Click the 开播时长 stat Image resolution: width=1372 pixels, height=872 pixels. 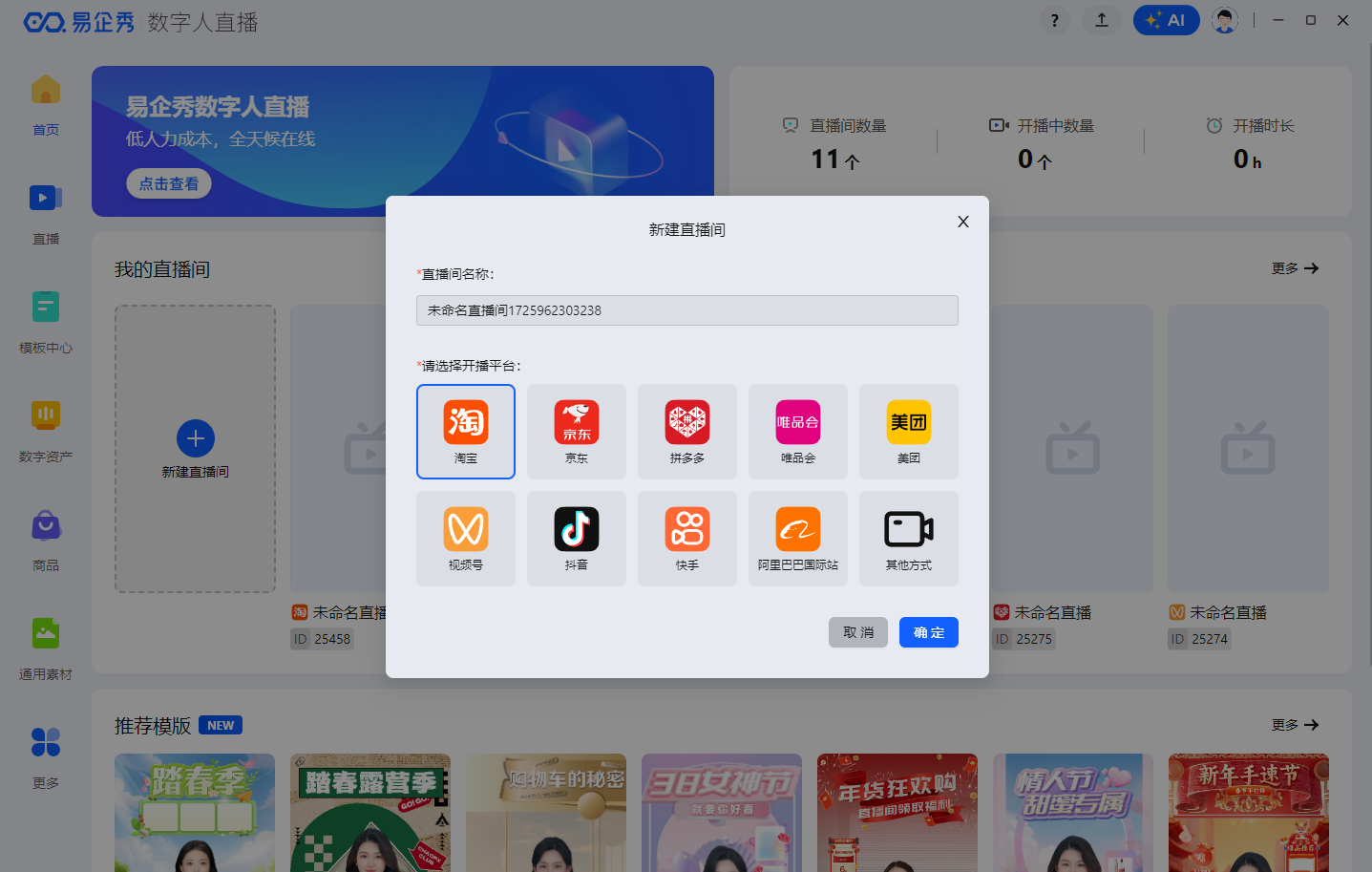1249,142
